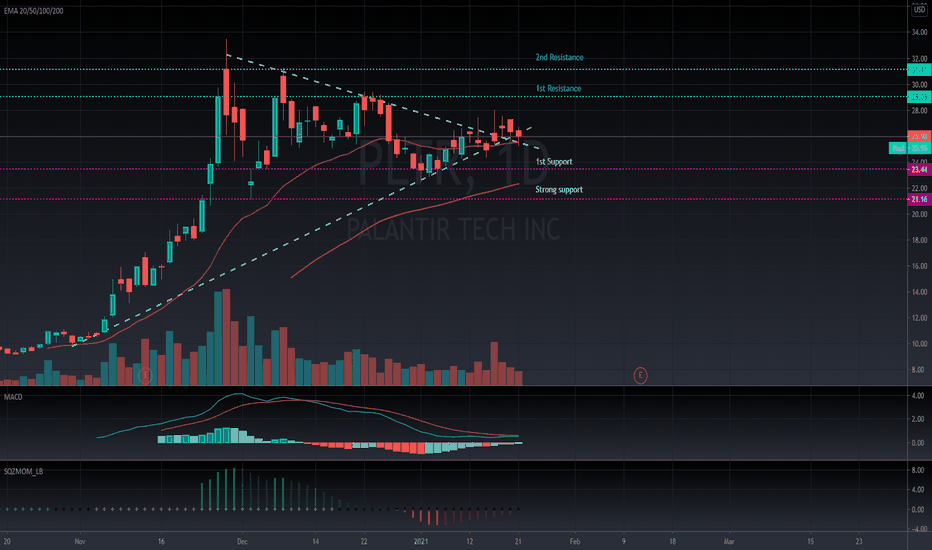
Task: Open the USD currency selector
Action: pyautogui.click(x=919, y=10)
